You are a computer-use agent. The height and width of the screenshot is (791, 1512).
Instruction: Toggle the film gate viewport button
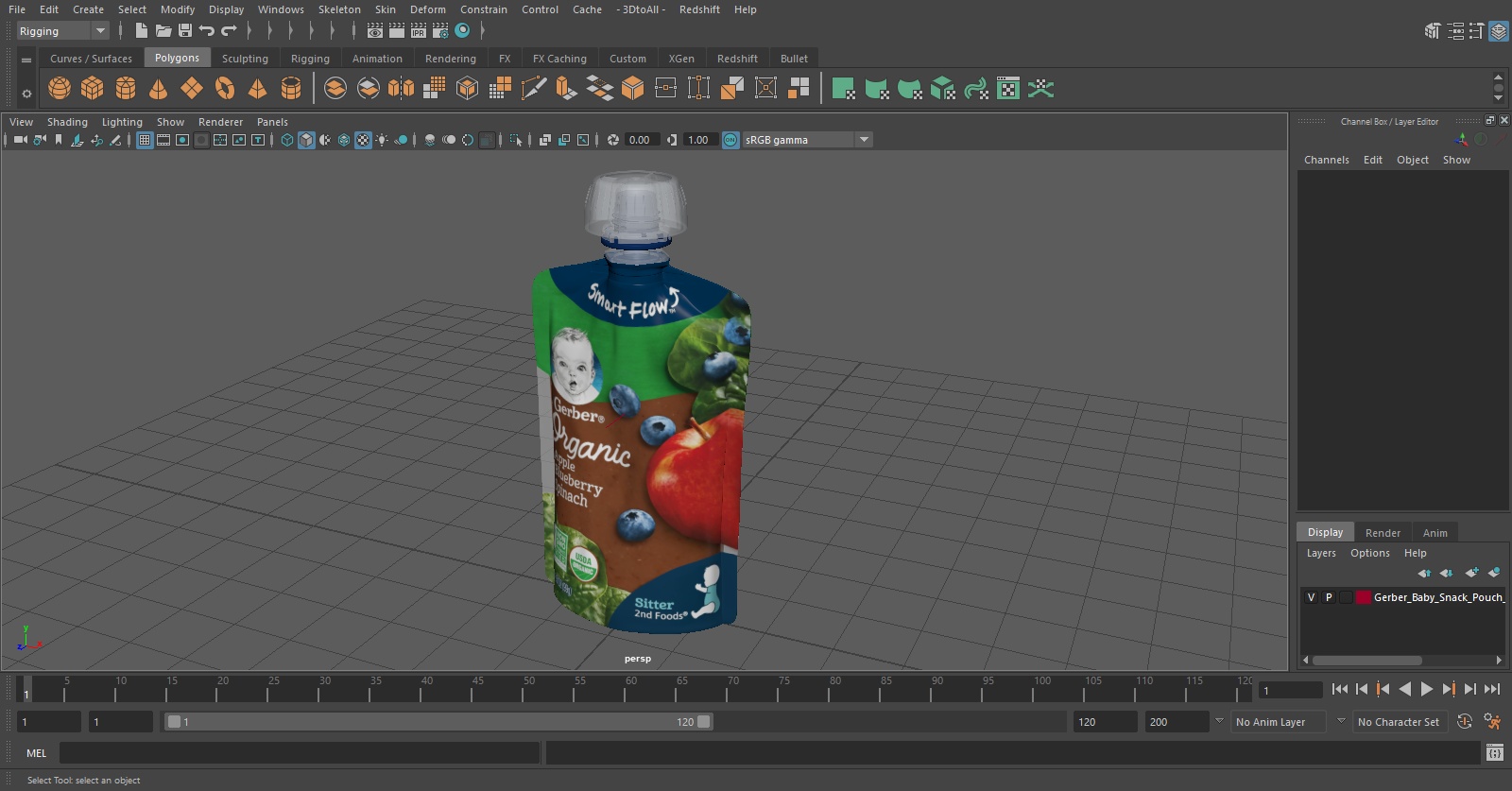tap(163, 140)
